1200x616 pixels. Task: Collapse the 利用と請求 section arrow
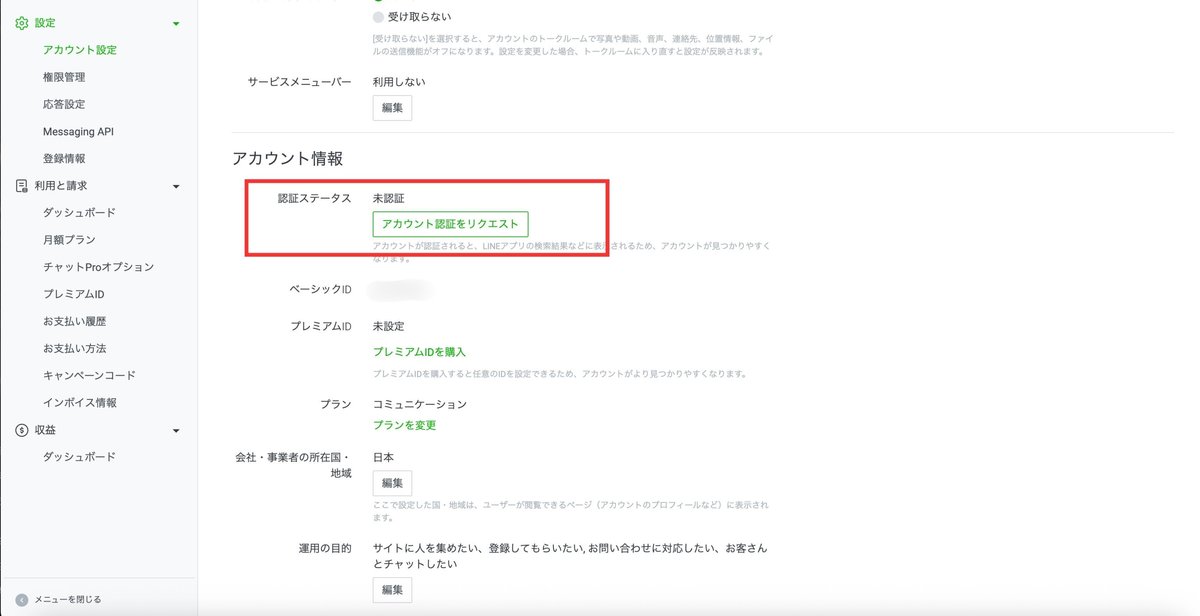[176, 186]
